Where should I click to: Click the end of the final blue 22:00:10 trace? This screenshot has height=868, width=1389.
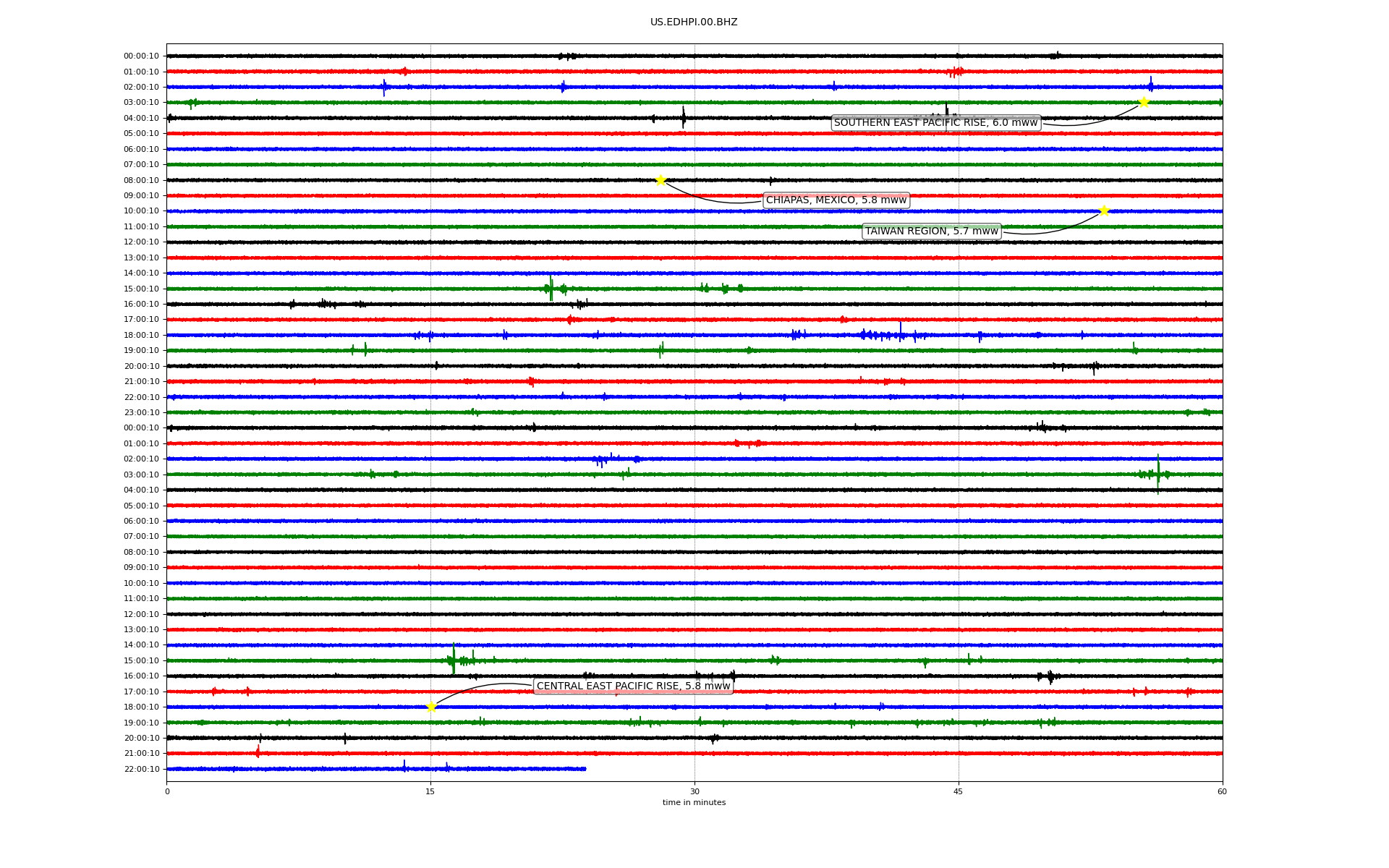coord(585,769)
